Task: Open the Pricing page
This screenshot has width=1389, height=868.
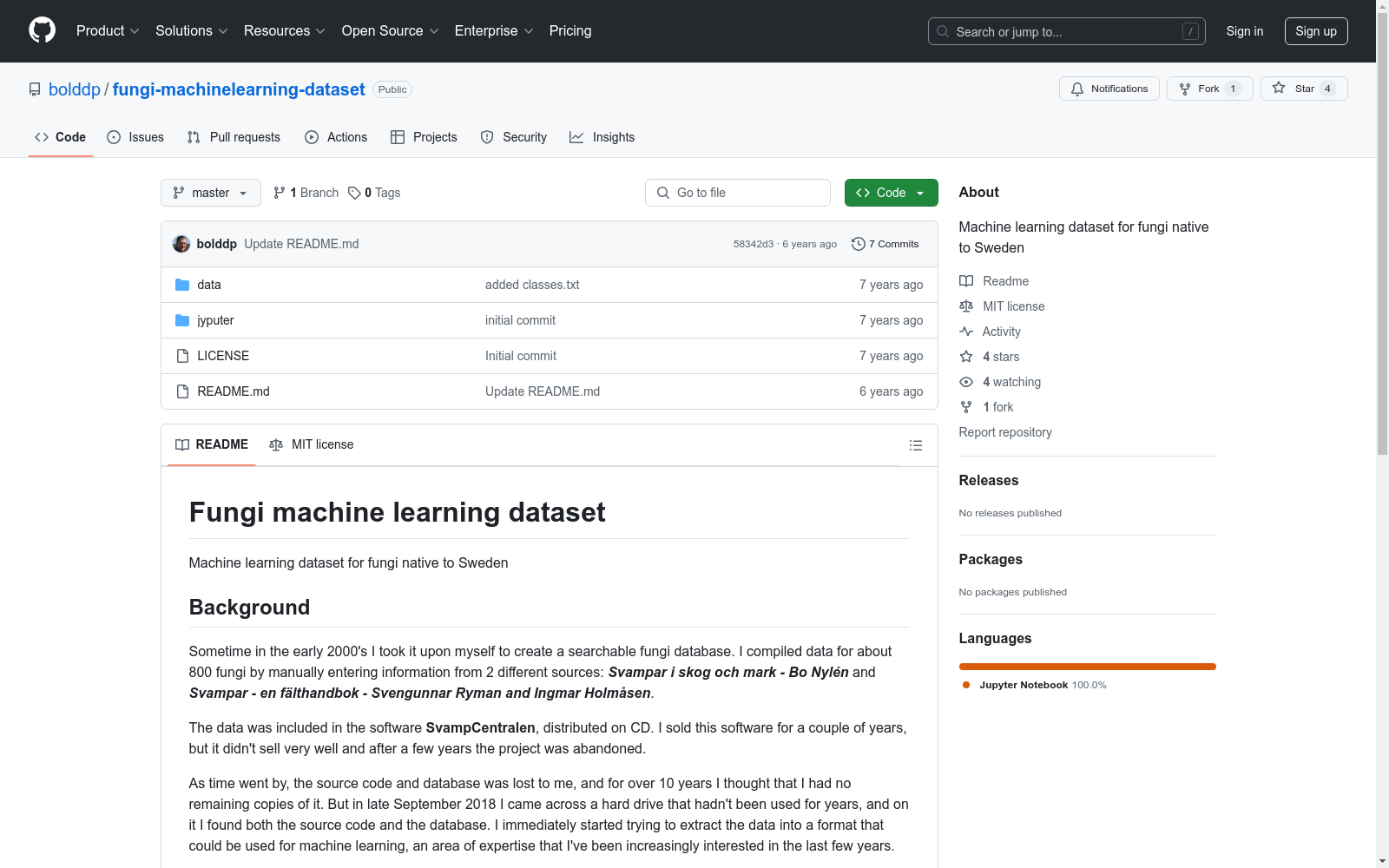Action: click(570, 30)
